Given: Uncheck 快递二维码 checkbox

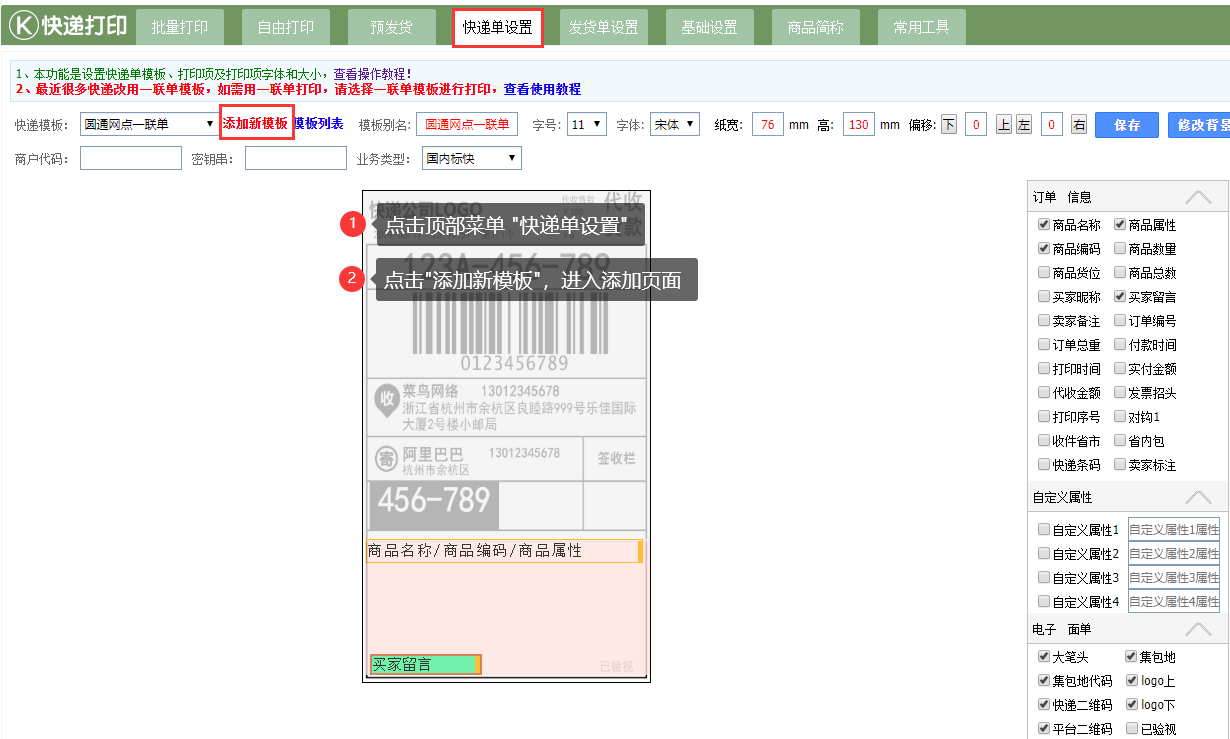Looking at the screenshot, I should tap(1044, 704).
